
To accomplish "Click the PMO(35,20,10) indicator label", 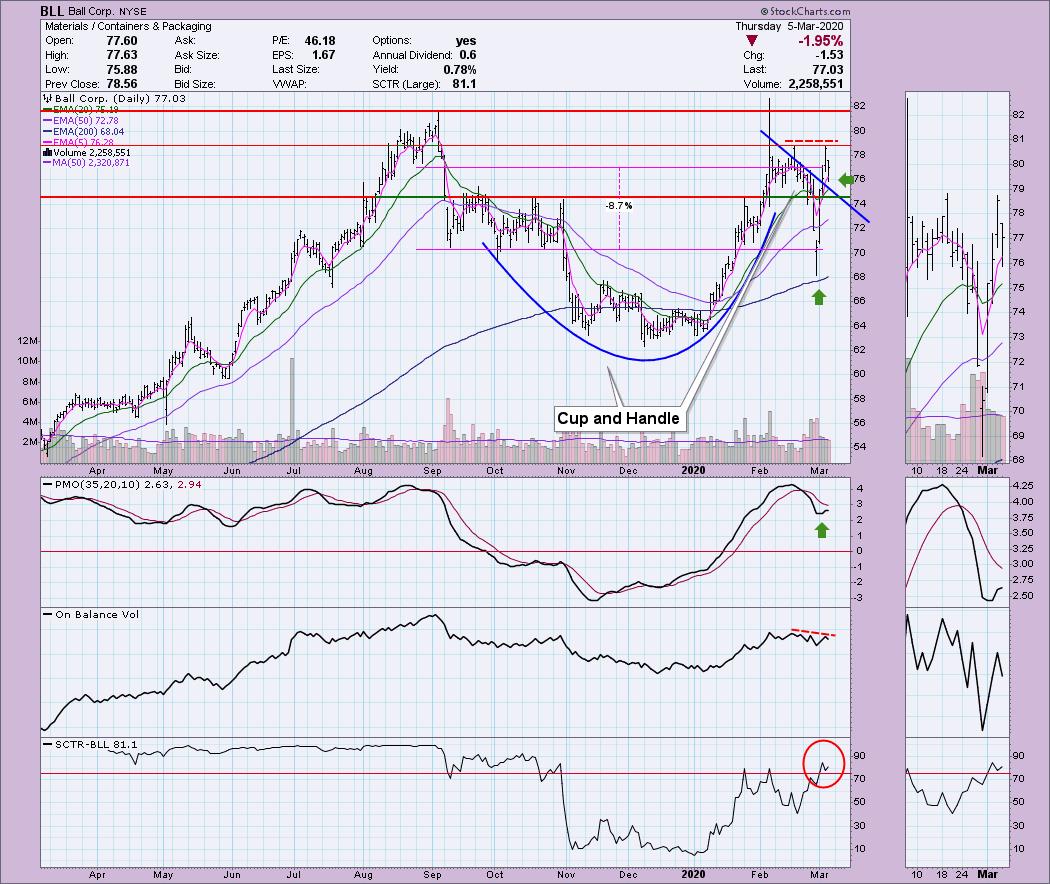I will tap(99, 484).
